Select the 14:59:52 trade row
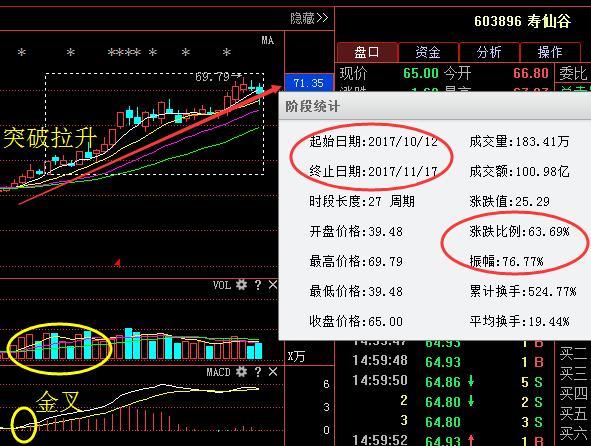Viewport: 591px width, 446px height. point(449,440)
